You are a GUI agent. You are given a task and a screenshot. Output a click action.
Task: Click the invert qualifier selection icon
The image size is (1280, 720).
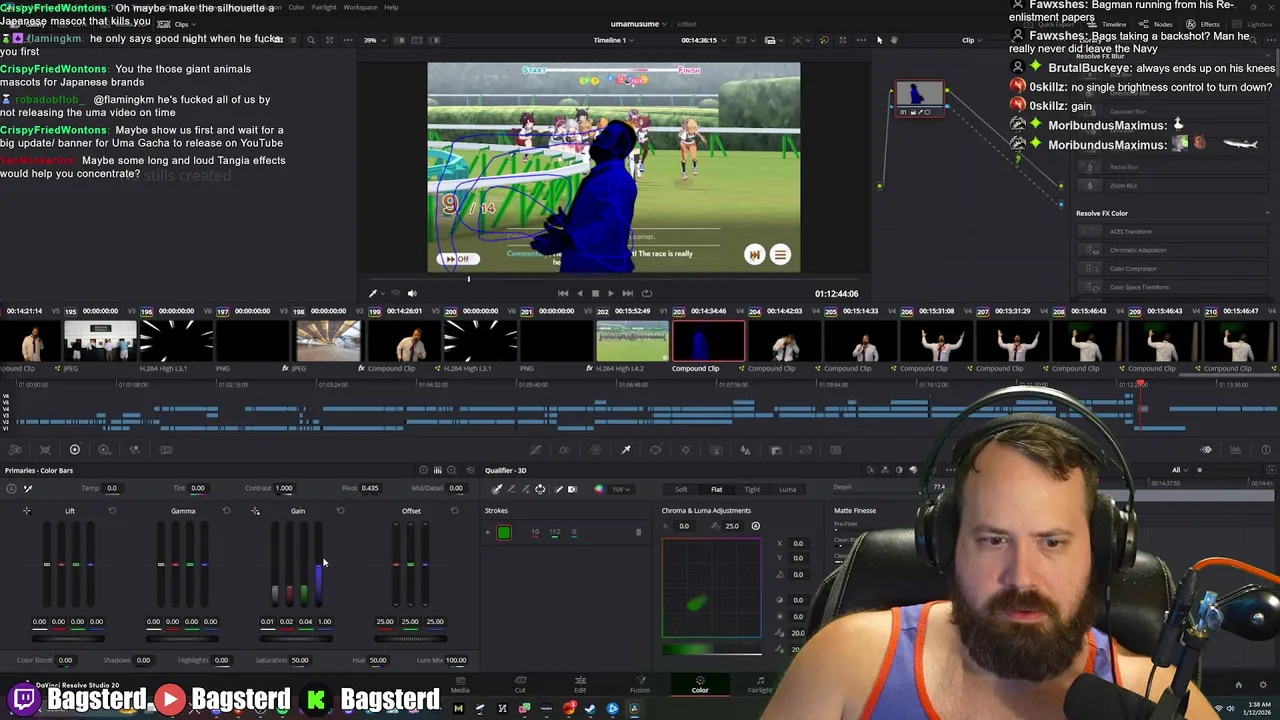click(x=572, y=489)
